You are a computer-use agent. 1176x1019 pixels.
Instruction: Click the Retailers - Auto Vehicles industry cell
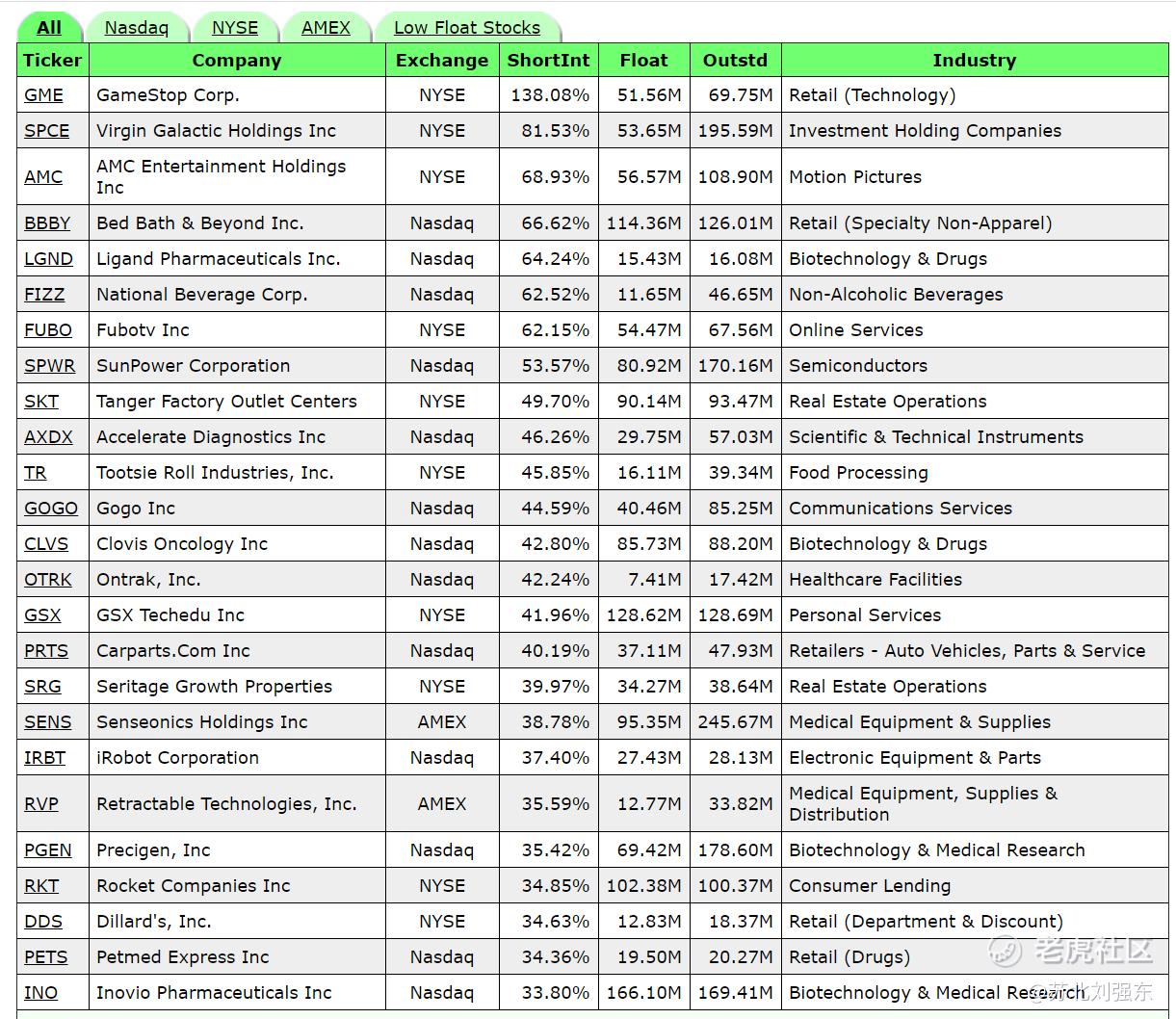coord(975,651)
